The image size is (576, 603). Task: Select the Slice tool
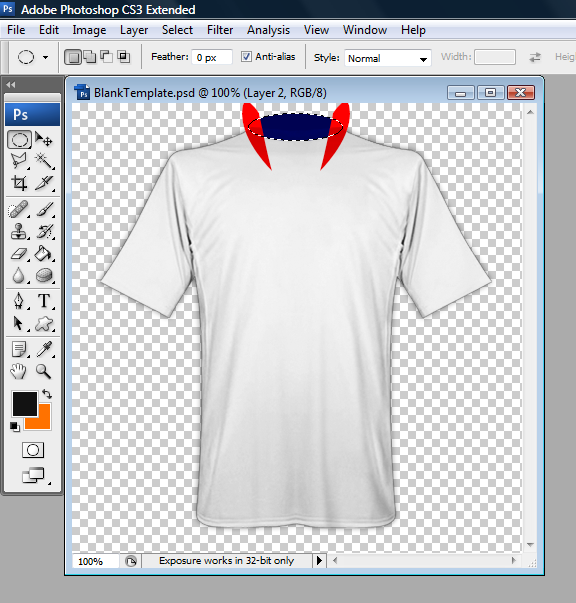[44, 183]
